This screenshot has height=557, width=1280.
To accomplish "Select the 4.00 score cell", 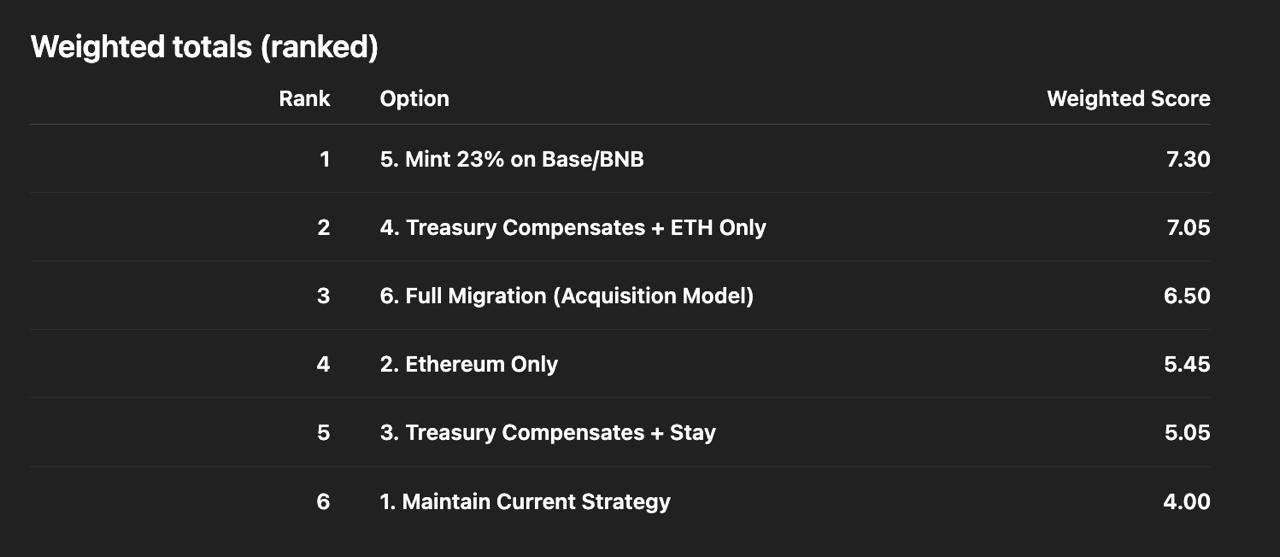I will click(1187, 501).
